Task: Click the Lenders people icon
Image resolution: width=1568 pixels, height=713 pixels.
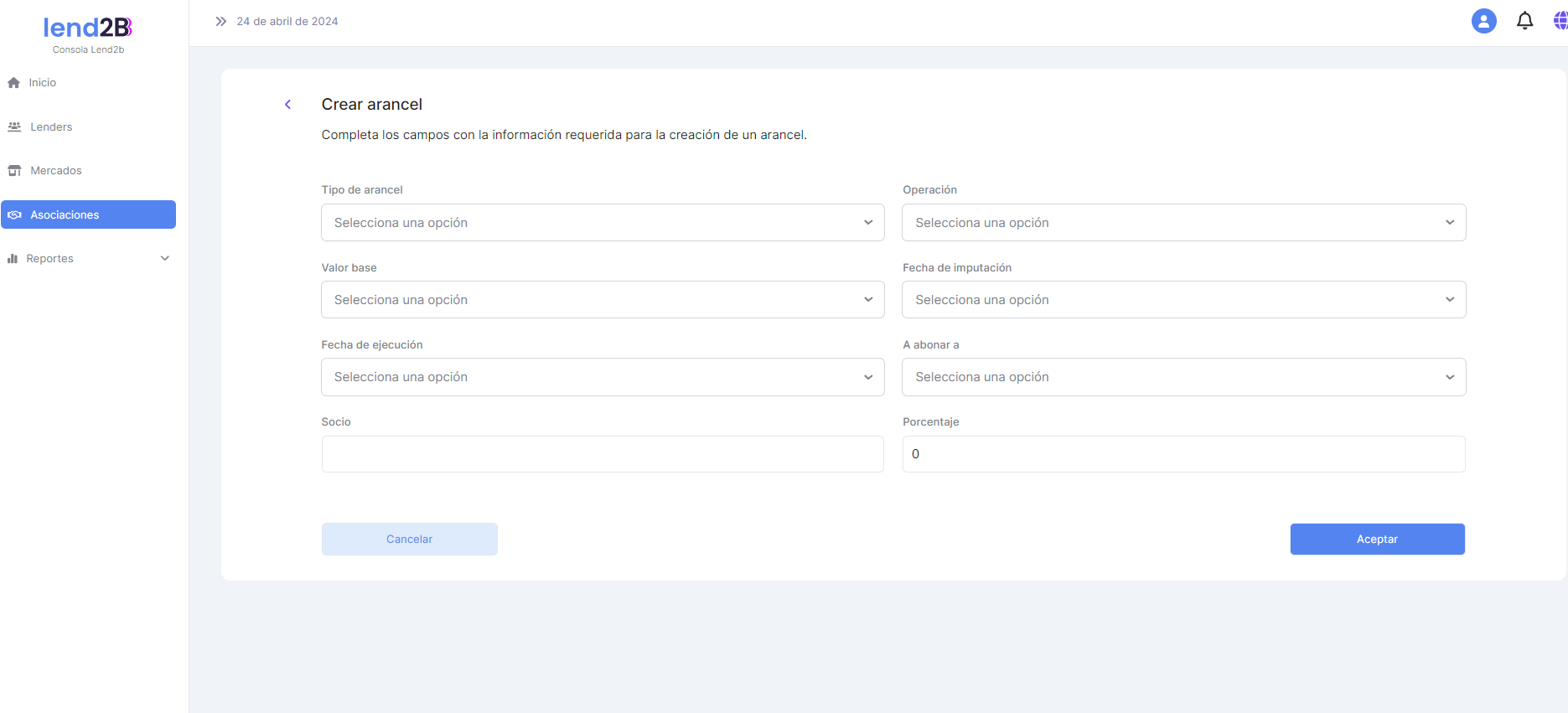Action: tap(14, 127)
